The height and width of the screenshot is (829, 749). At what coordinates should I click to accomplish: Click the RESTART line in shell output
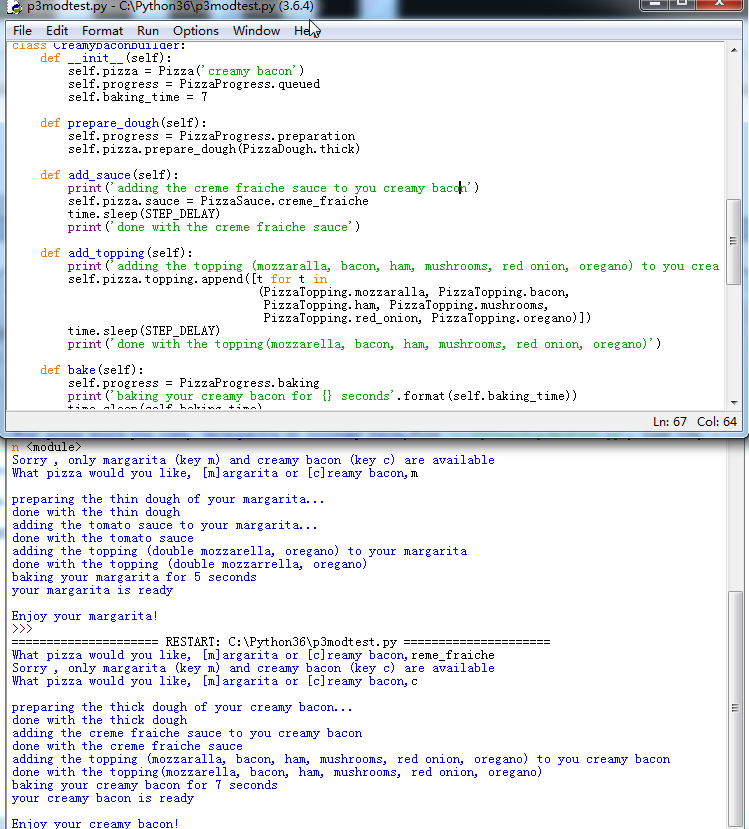tap(281, 642)
